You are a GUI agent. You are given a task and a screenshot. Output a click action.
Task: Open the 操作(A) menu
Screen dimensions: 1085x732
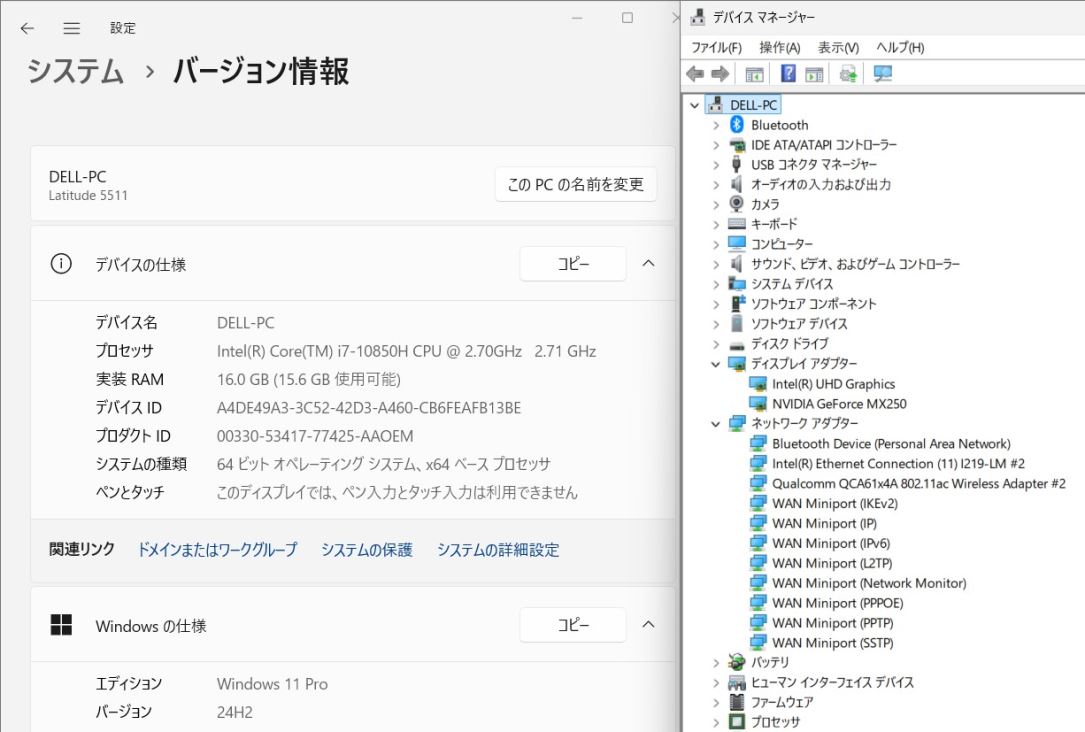coord(779,47)
